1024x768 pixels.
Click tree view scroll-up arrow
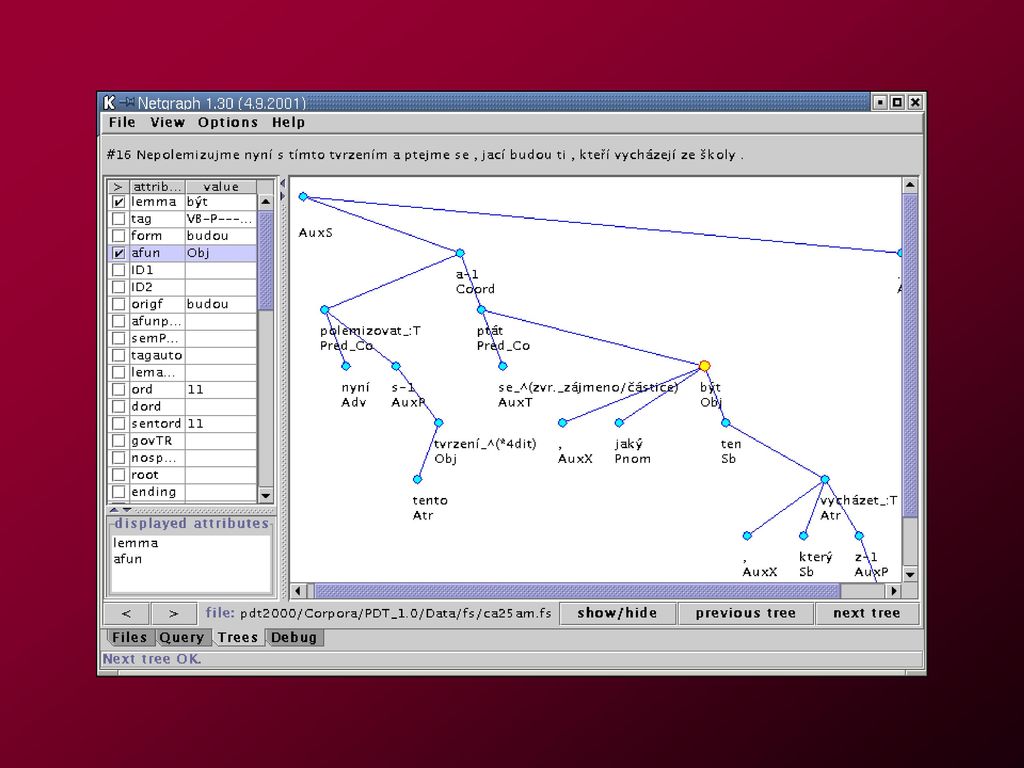(x=910, y=185)
